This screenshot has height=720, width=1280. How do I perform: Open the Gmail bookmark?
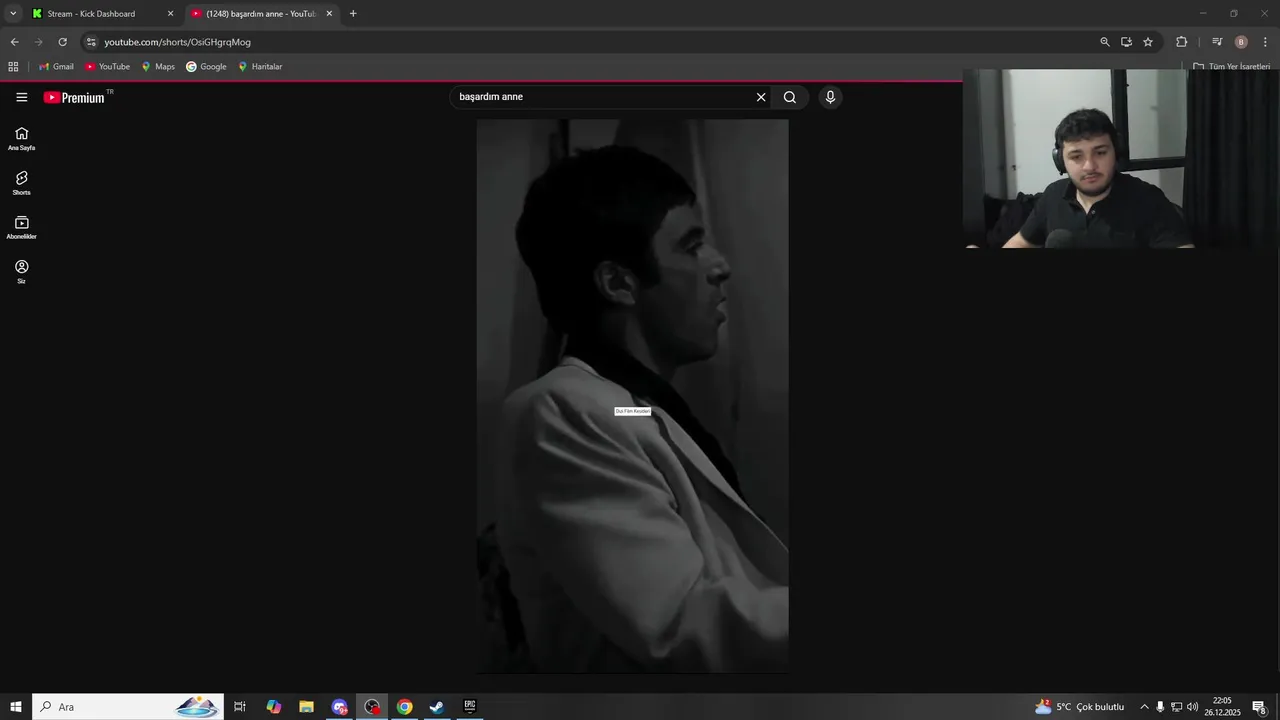[x=56, y=67]
